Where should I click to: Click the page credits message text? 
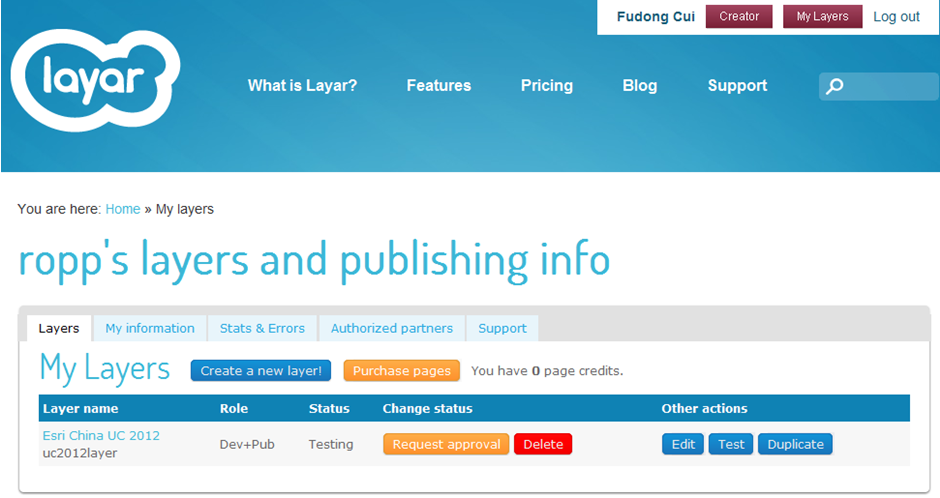tap(547, 371)
